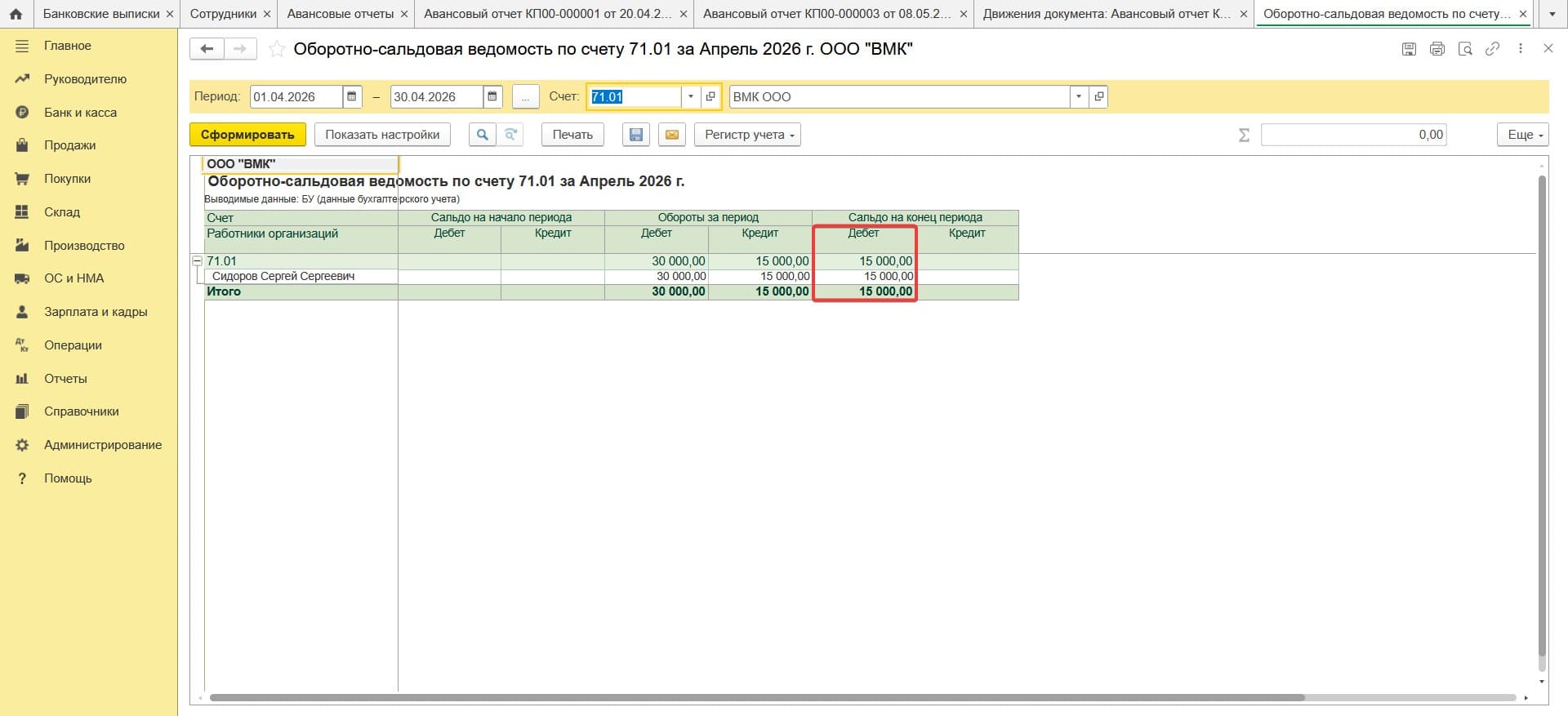
Task: Click the sigma sum icon
Action: [x=1244, y=135]
